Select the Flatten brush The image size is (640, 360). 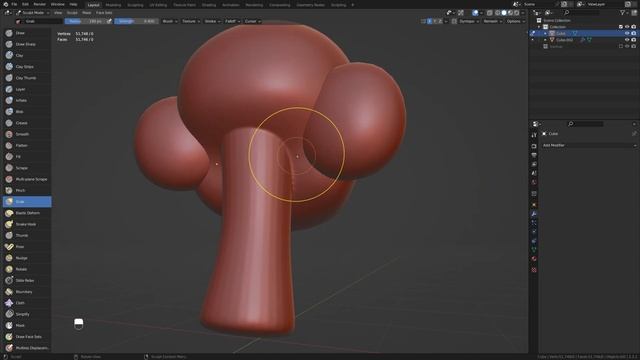point(27,145)
